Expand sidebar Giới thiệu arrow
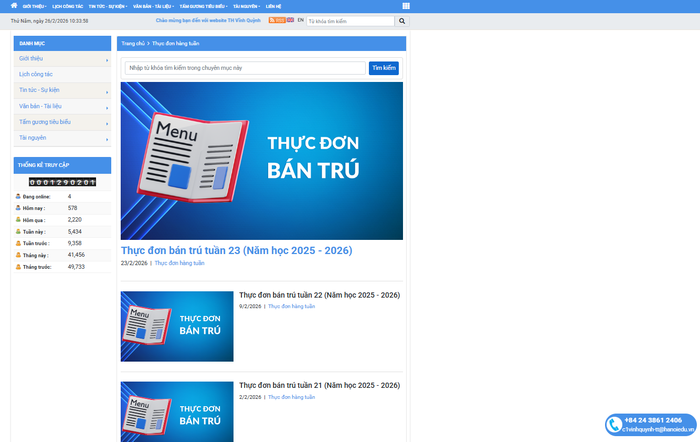Screen dimensions: 700x442 pos(107,60)
